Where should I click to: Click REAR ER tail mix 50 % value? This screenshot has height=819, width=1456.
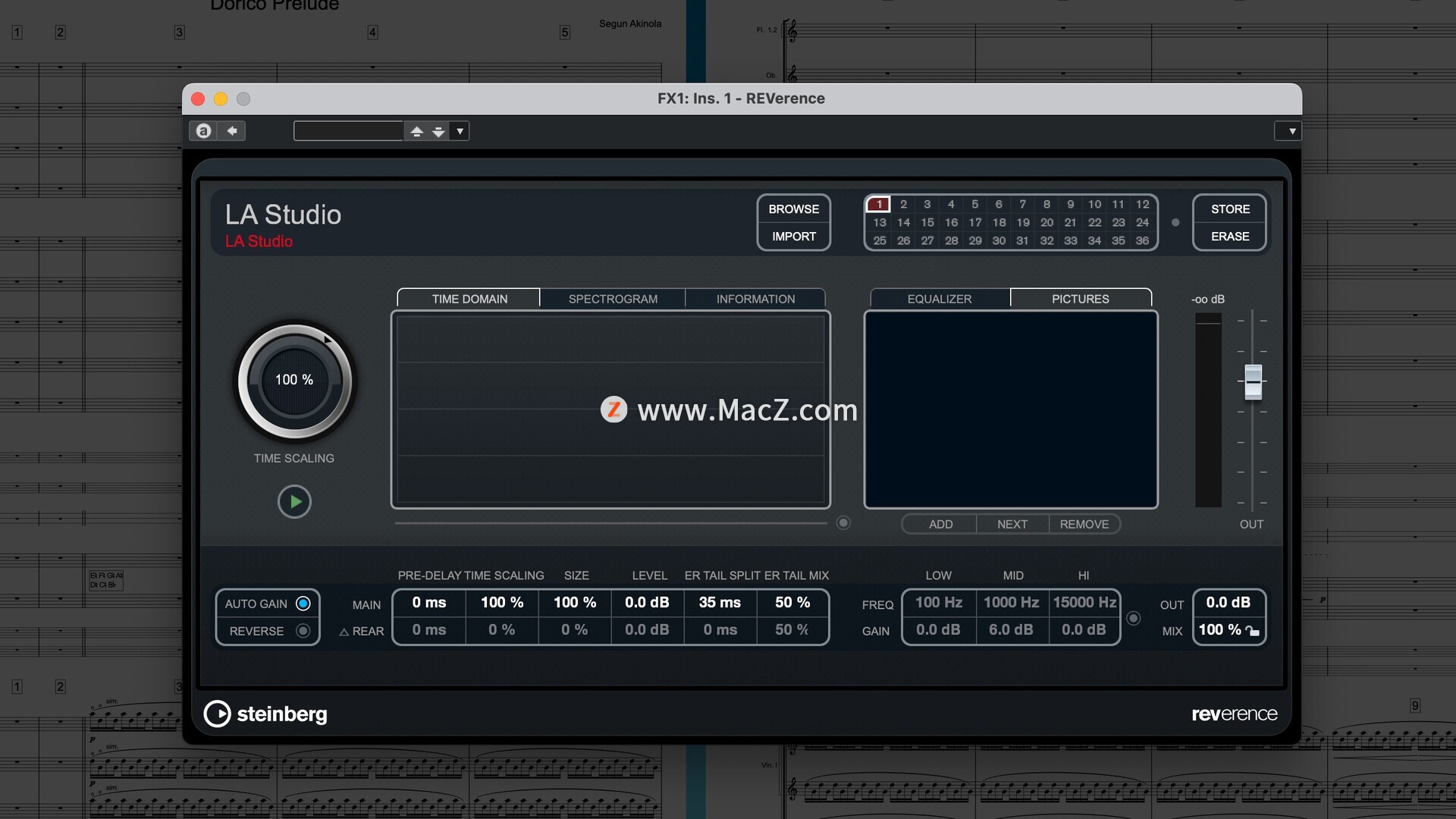pyautogui.click(x=792, y=629)
